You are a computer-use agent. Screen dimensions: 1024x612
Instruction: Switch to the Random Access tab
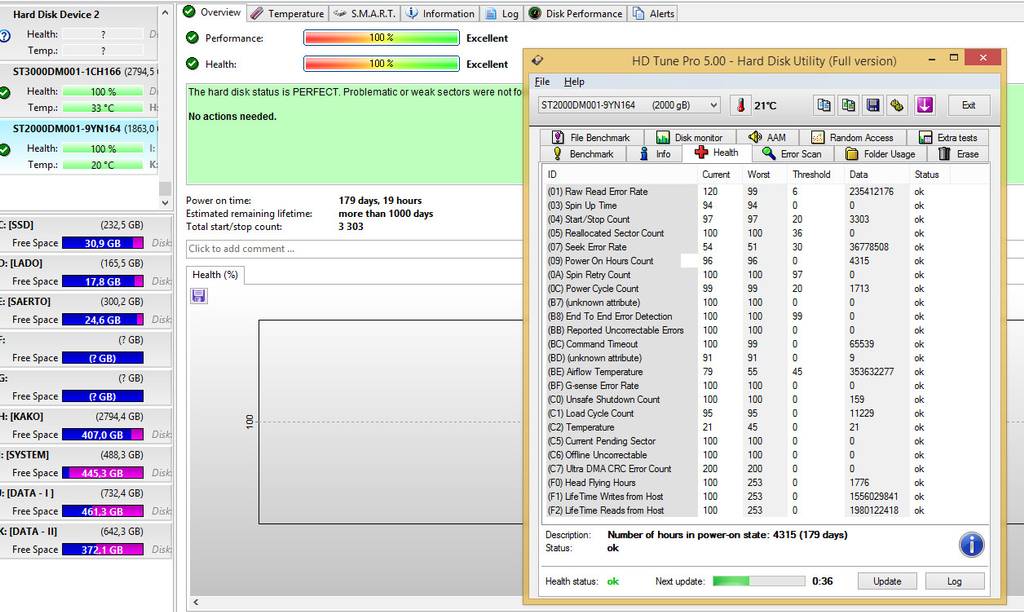tap(852, 137)
